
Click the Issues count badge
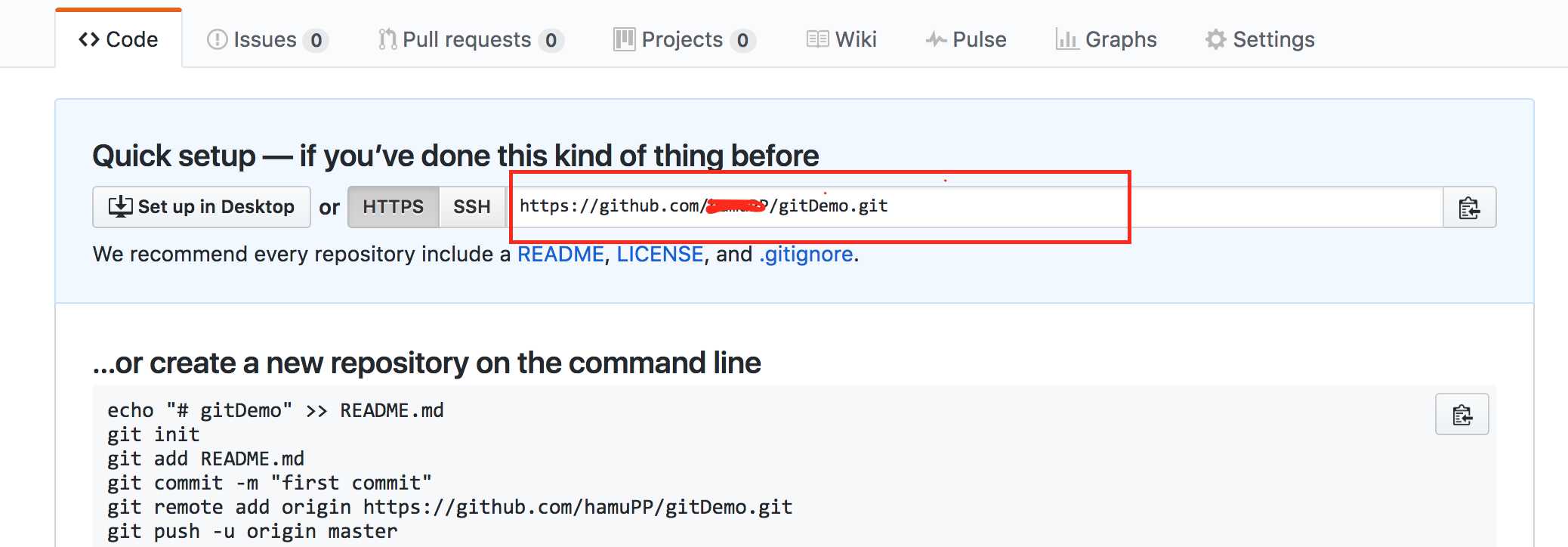click(316, 40)
